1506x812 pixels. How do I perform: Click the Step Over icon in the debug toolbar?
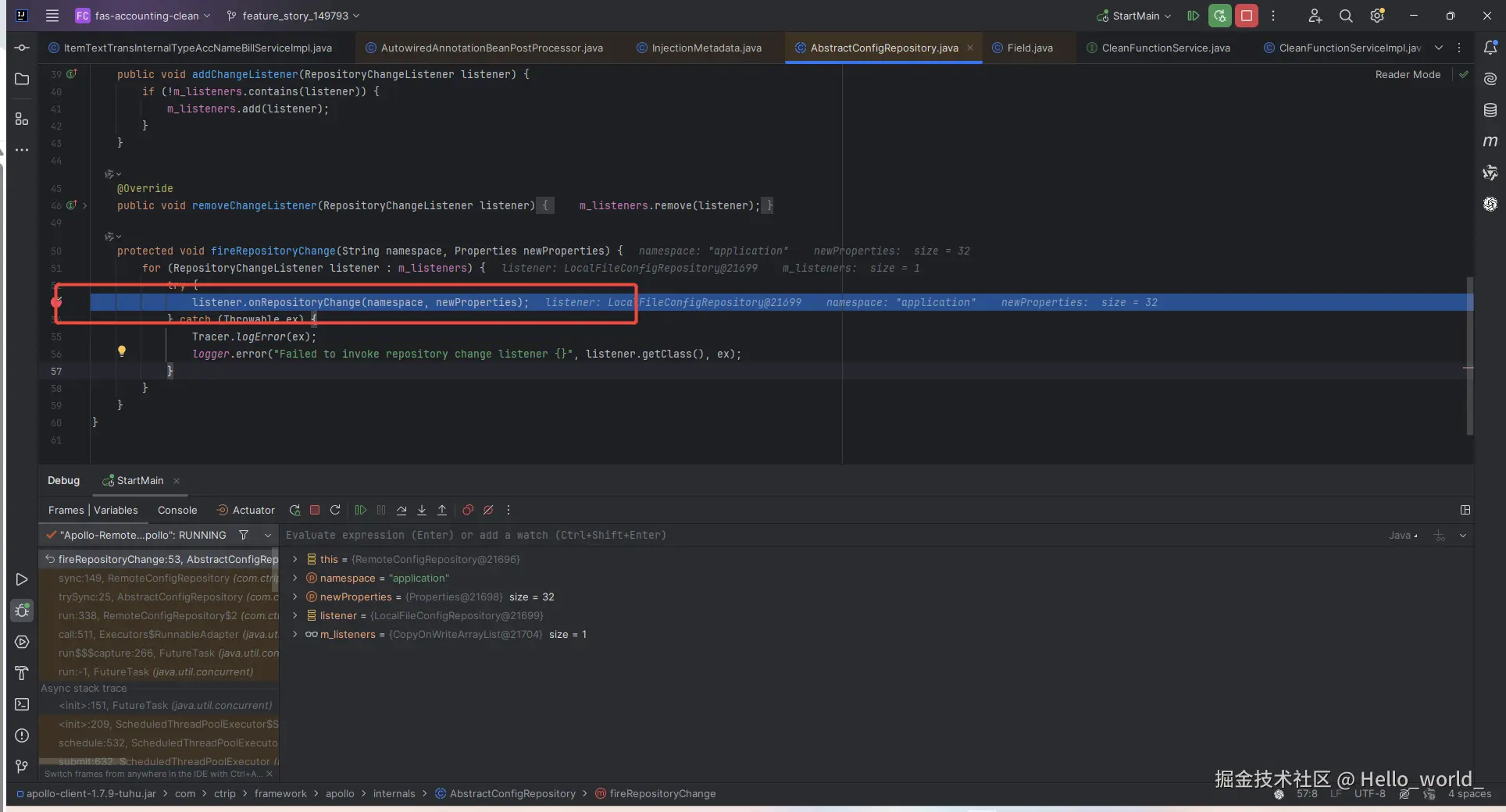tap(401, 510)
